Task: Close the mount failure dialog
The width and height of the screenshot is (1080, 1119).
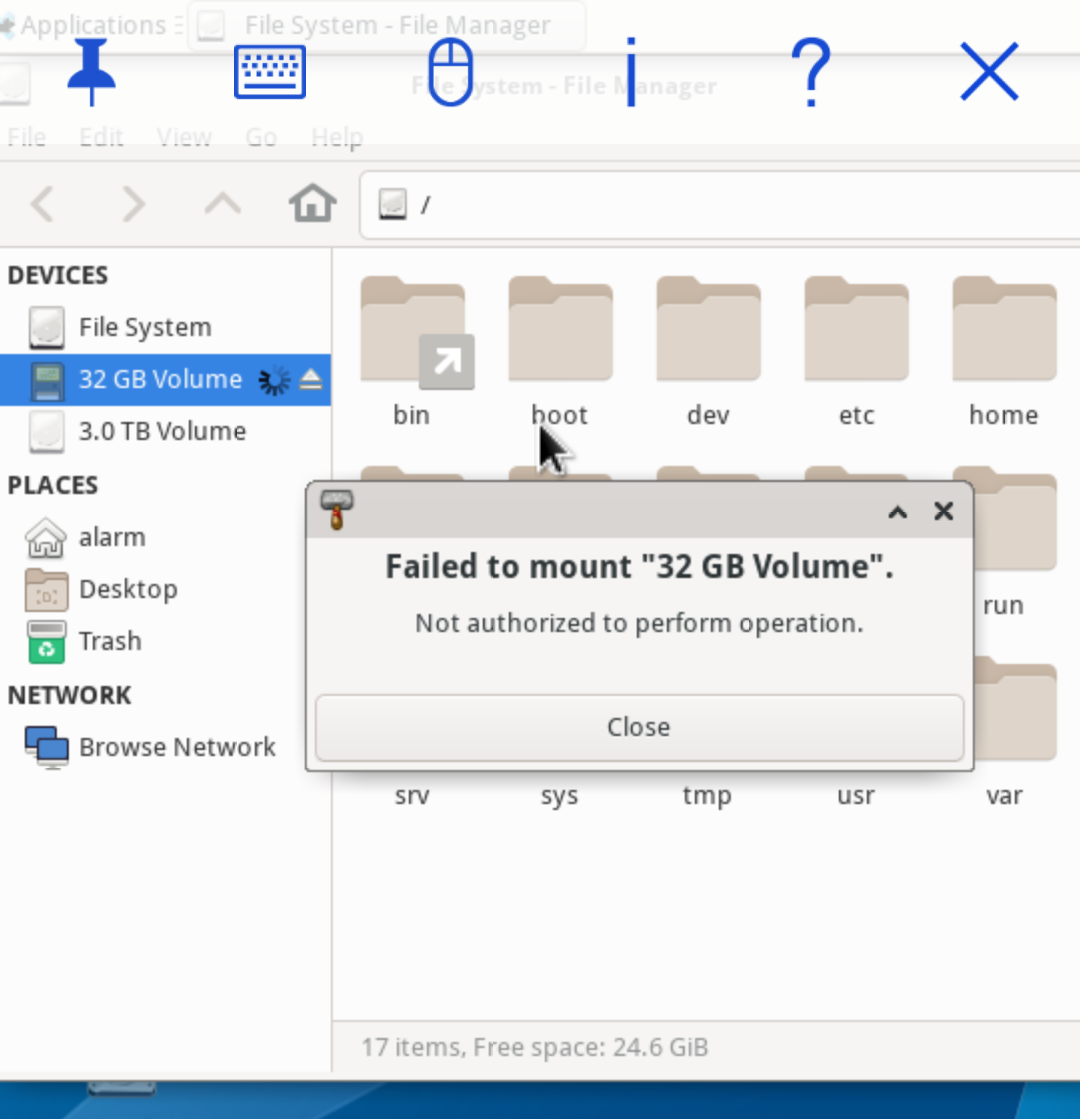Action: coord(638,727)
